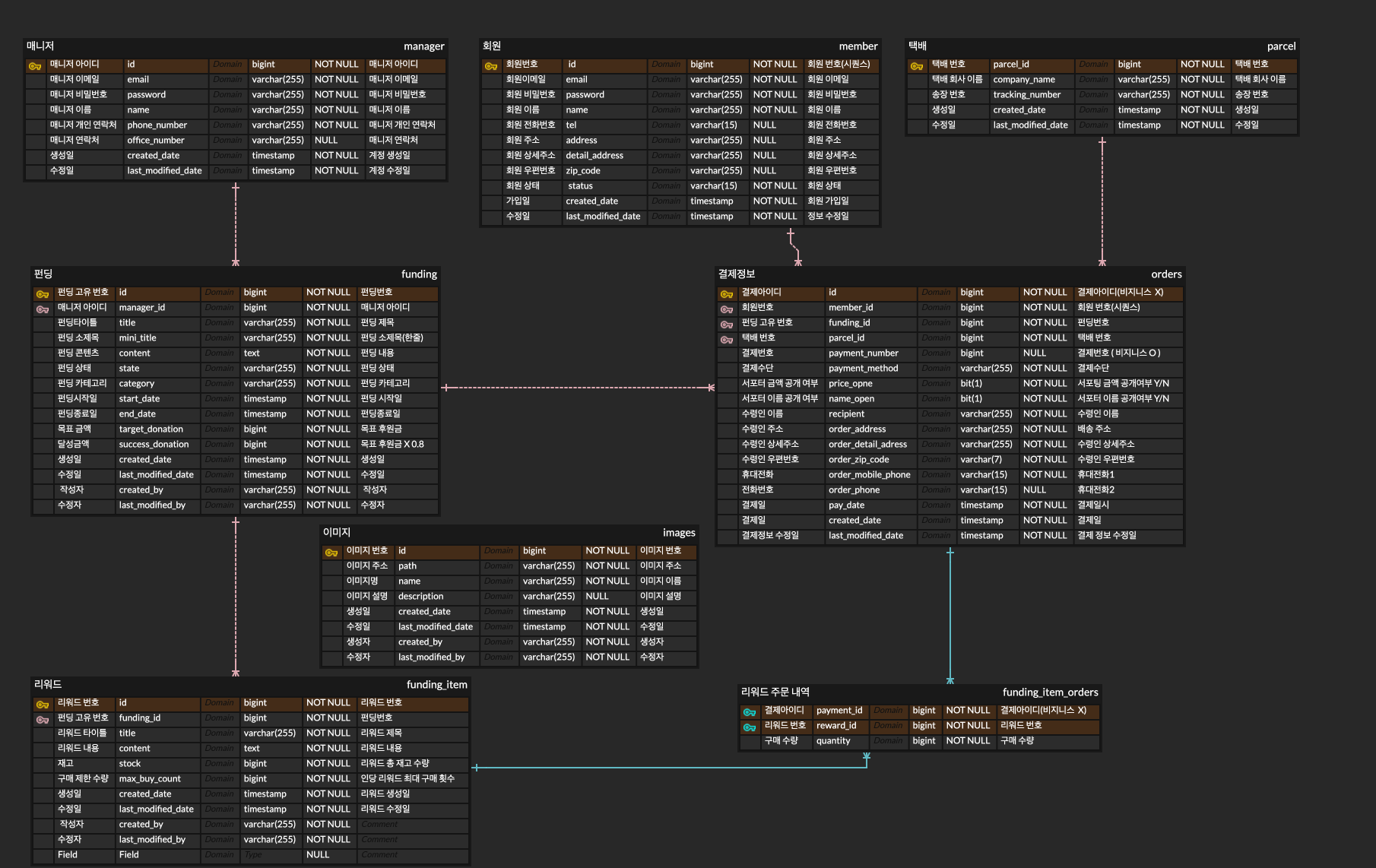Click the foreign key icon on orders funding_id row

pos(727,325)
